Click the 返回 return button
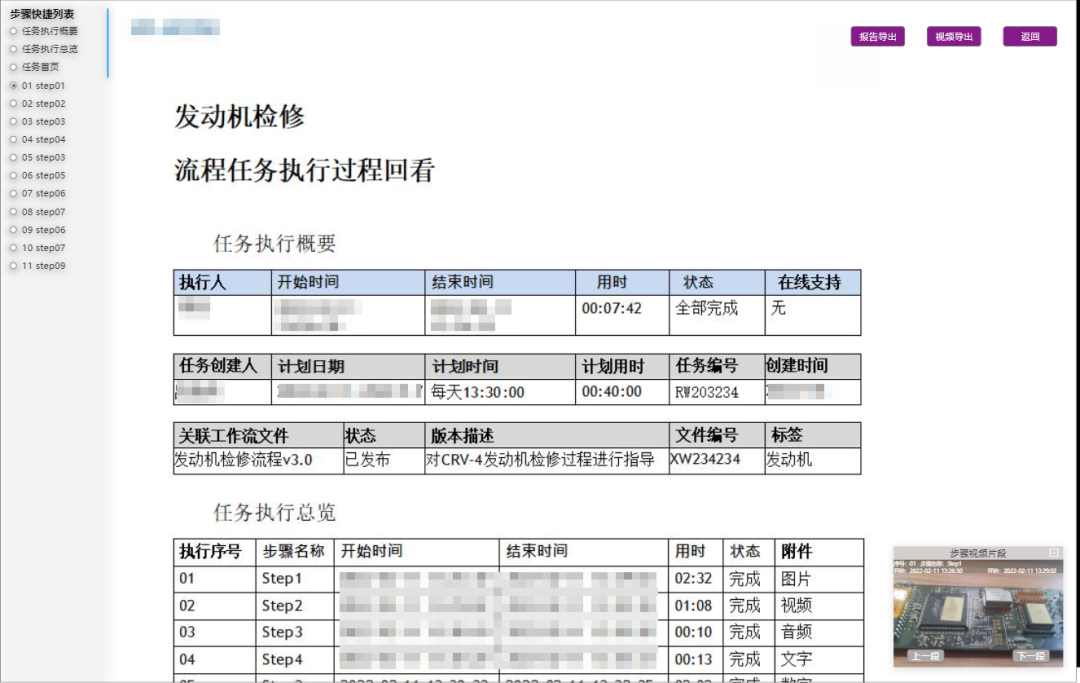1080x683 pixels. point(1029,36)
